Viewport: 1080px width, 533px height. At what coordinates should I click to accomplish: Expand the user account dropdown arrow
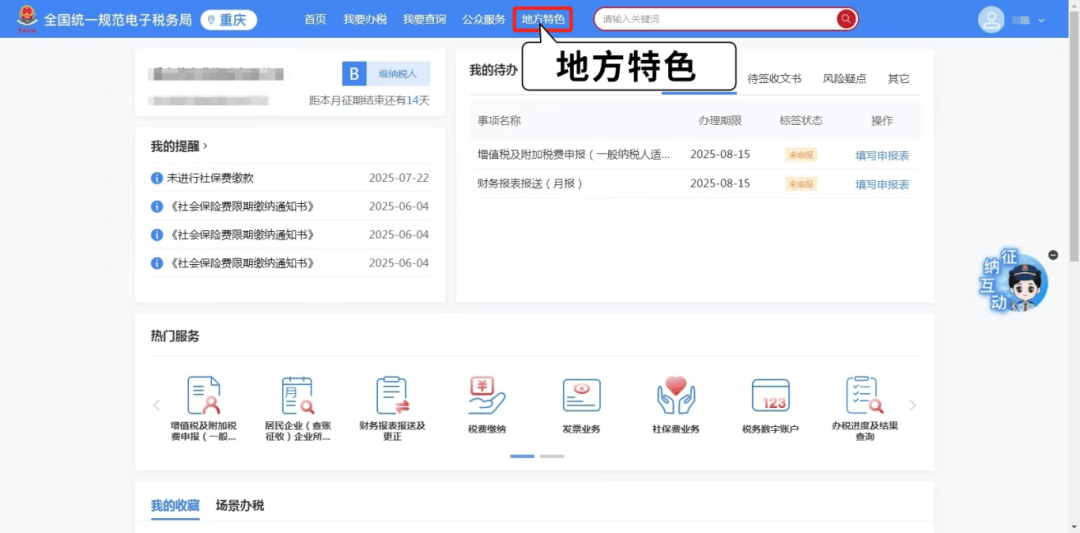1042,20
